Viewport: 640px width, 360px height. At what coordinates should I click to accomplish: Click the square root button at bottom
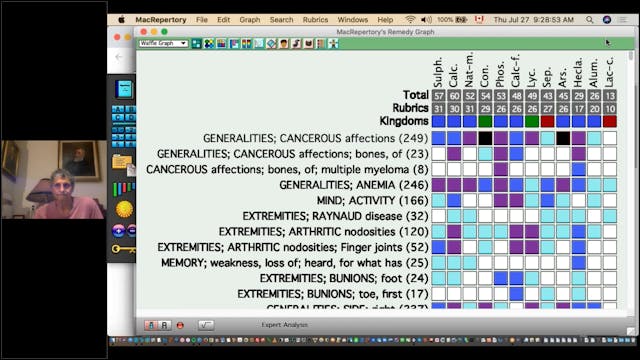point(205,325)
